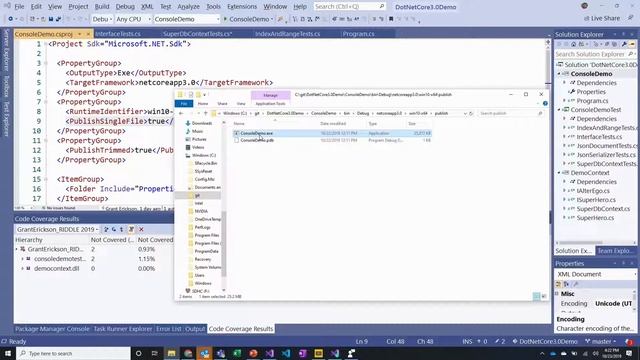The width and height of the screenshot is (640, 360).
Task: Expand the democontext.dll coverage row
Action: point(22,269)
